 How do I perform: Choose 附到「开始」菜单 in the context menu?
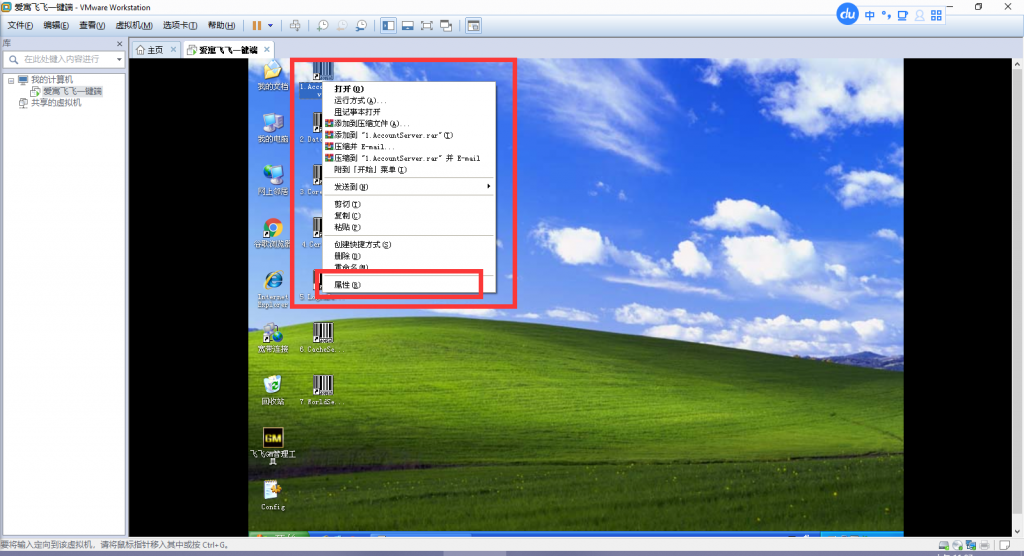coord(370,170)
